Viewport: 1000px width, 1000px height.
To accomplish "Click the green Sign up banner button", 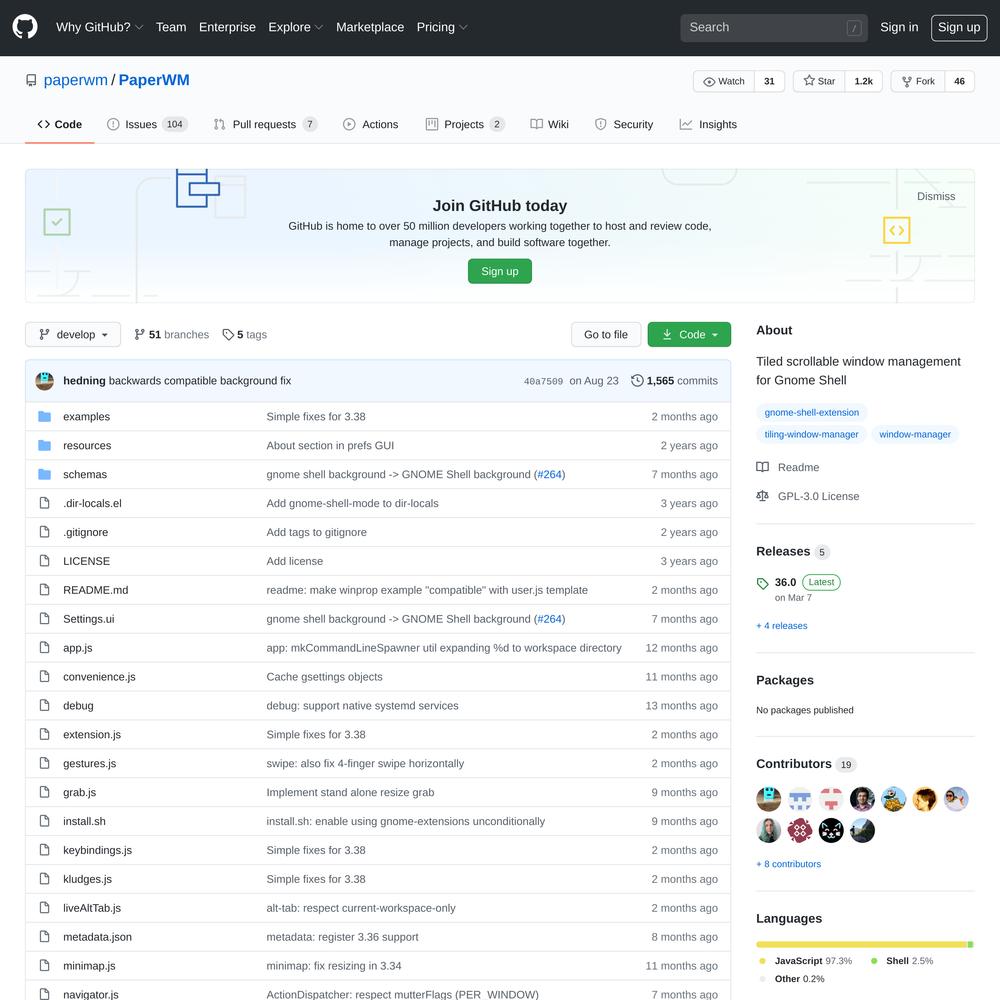I will [x=499, y=271].
